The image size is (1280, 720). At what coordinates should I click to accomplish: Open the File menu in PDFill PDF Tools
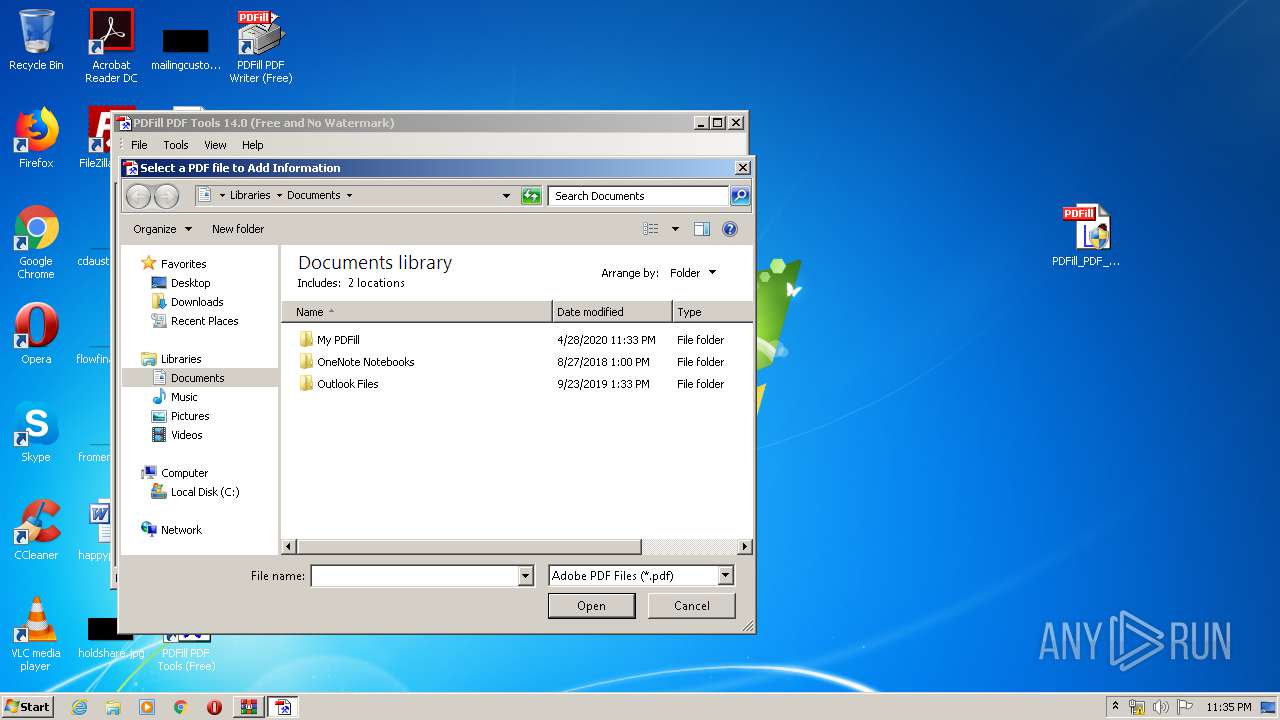(x=139, y=145)
